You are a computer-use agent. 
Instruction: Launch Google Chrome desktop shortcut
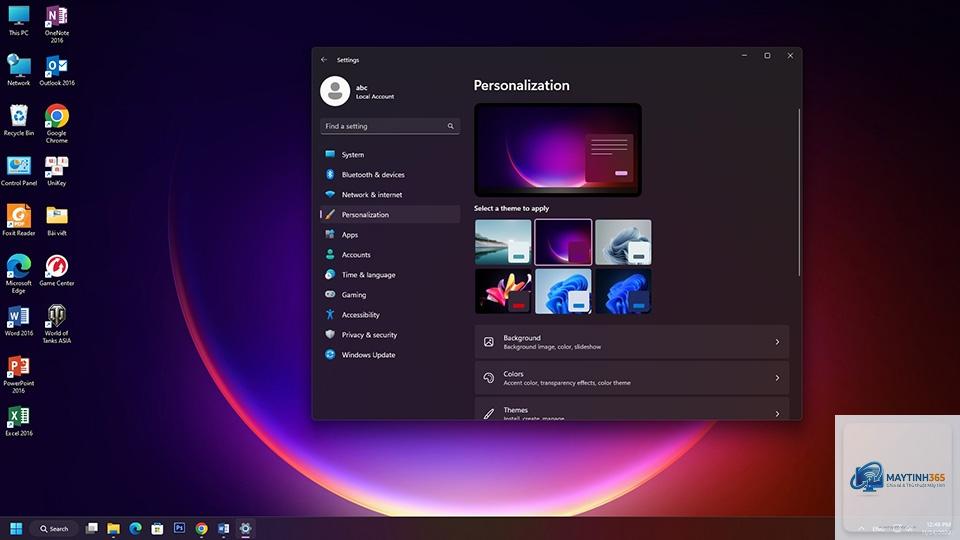(x=56, y=124)
